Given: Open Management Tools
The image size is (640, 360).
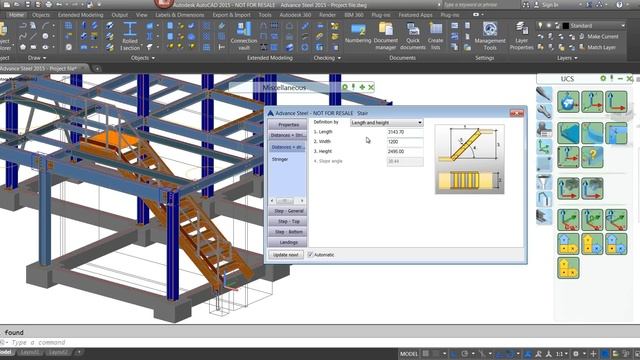Looking at the screenshot, I should click(490, 36).
